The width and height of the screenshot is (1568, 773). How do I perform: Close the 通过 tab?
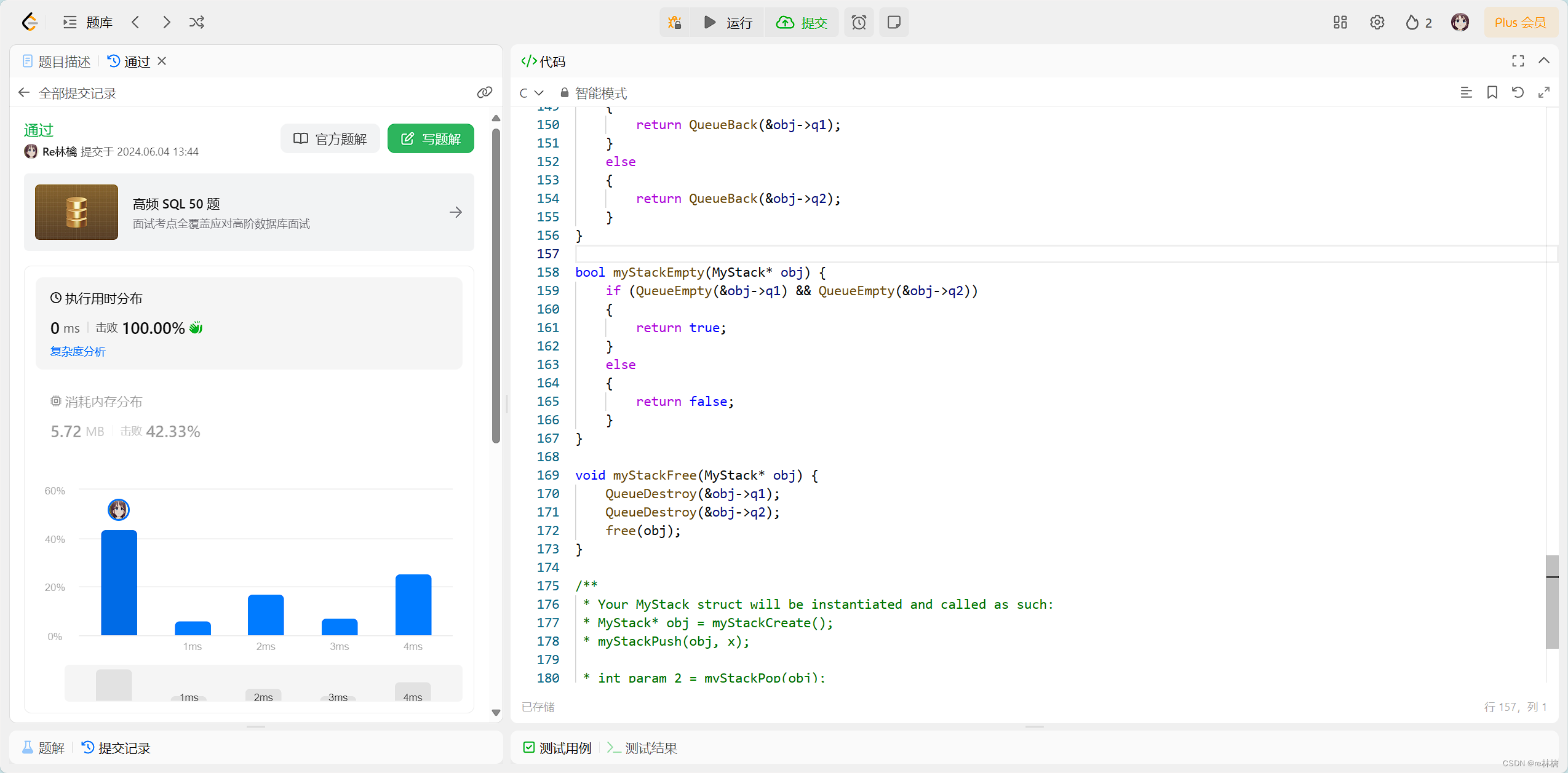pos(162,61)
